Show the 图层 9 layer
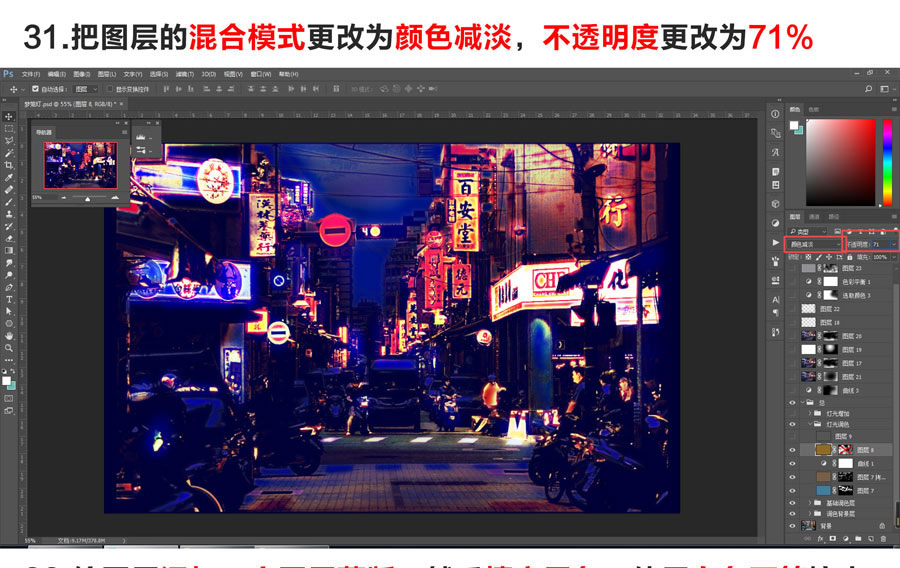900x568 pixels. click(x=793, y=437)
